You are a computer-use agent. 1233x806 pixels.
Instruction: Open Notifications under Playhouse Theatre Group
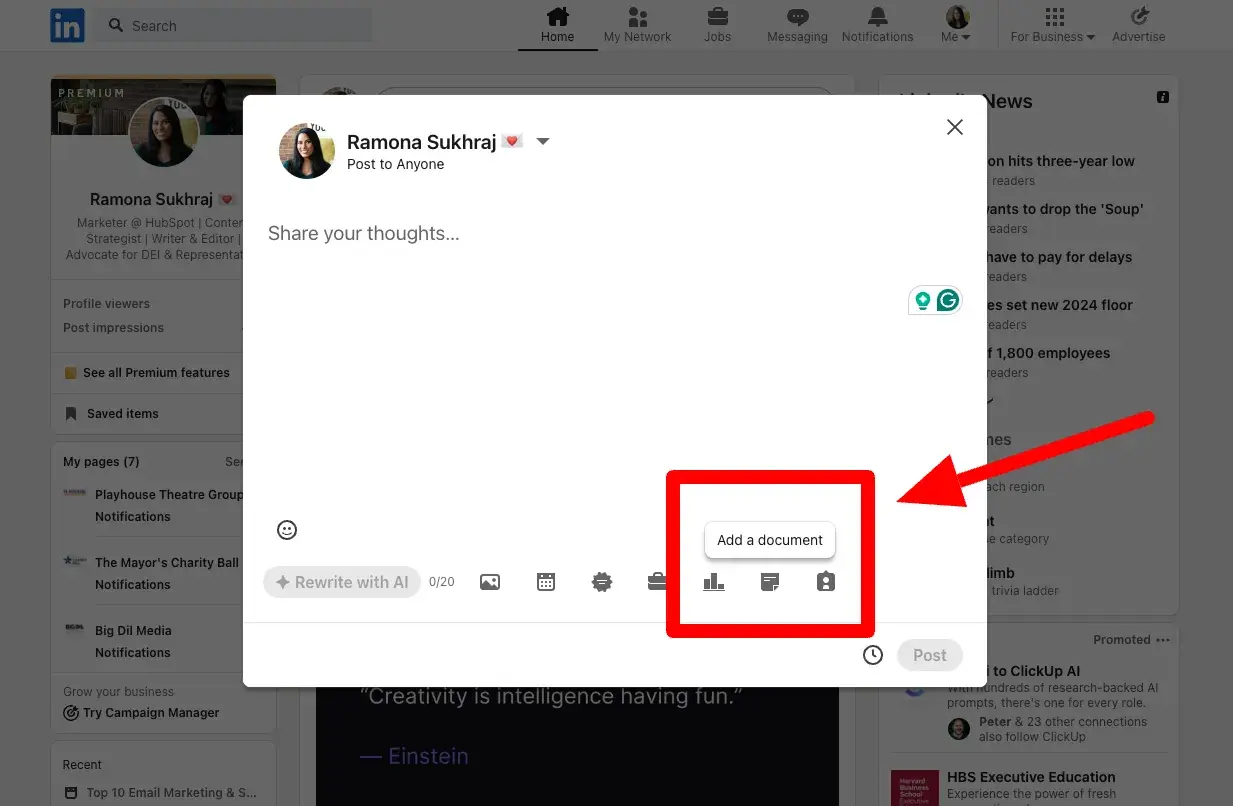point(133,517)
